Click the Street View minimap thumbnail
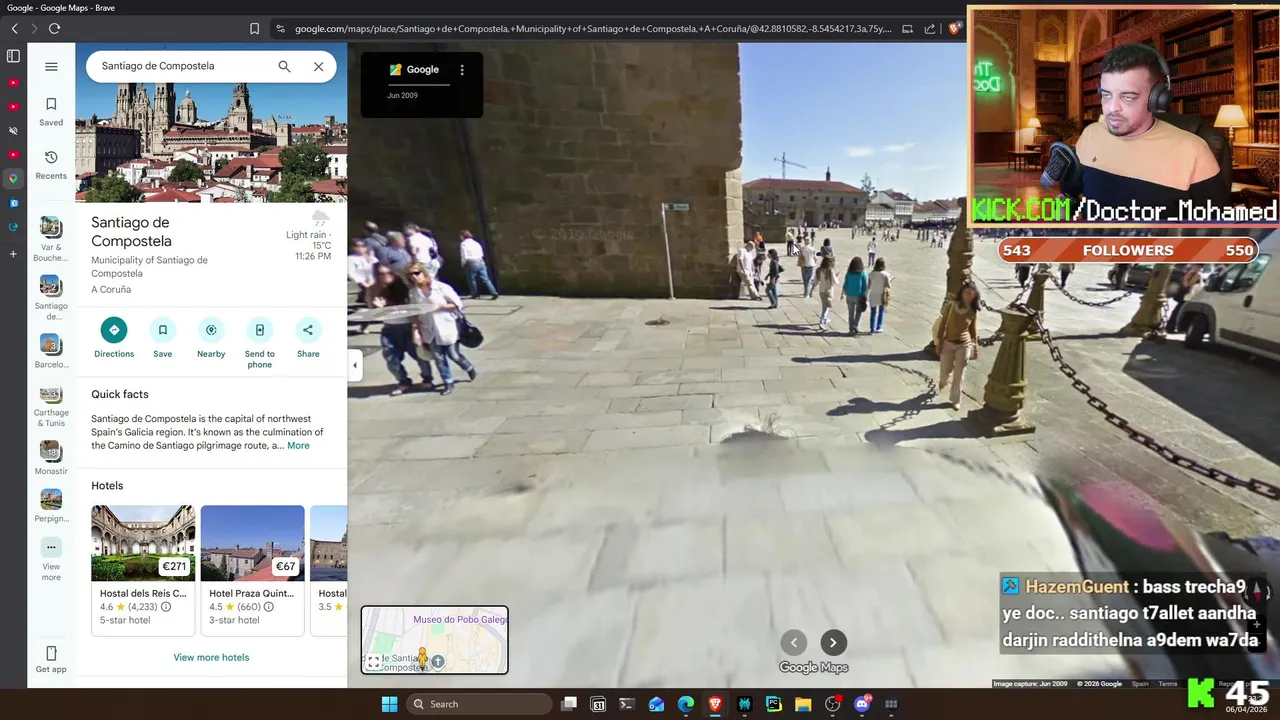The image size is (1280, 720). (434, 640)
